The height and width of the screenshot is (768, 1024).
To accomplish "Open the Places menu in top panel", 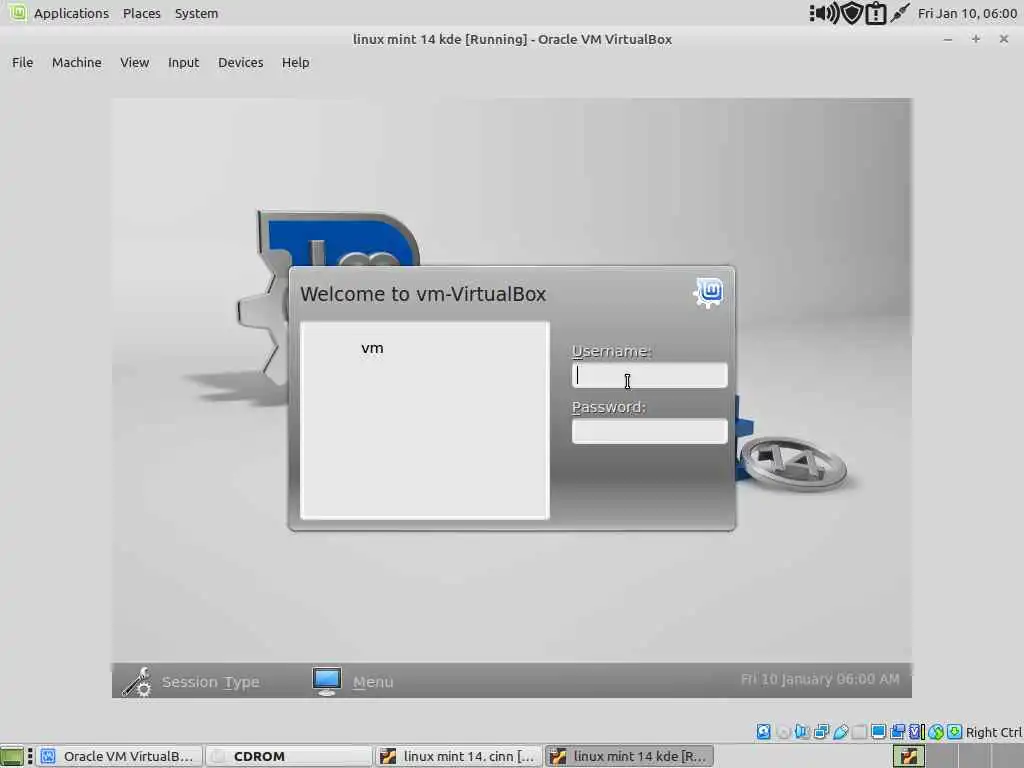I will coord(142,13).
